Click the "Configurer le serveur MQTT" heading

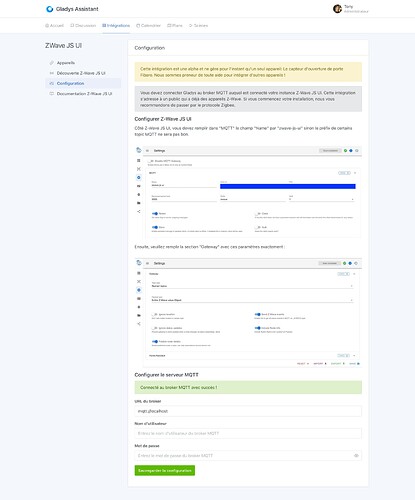(166, 375)
